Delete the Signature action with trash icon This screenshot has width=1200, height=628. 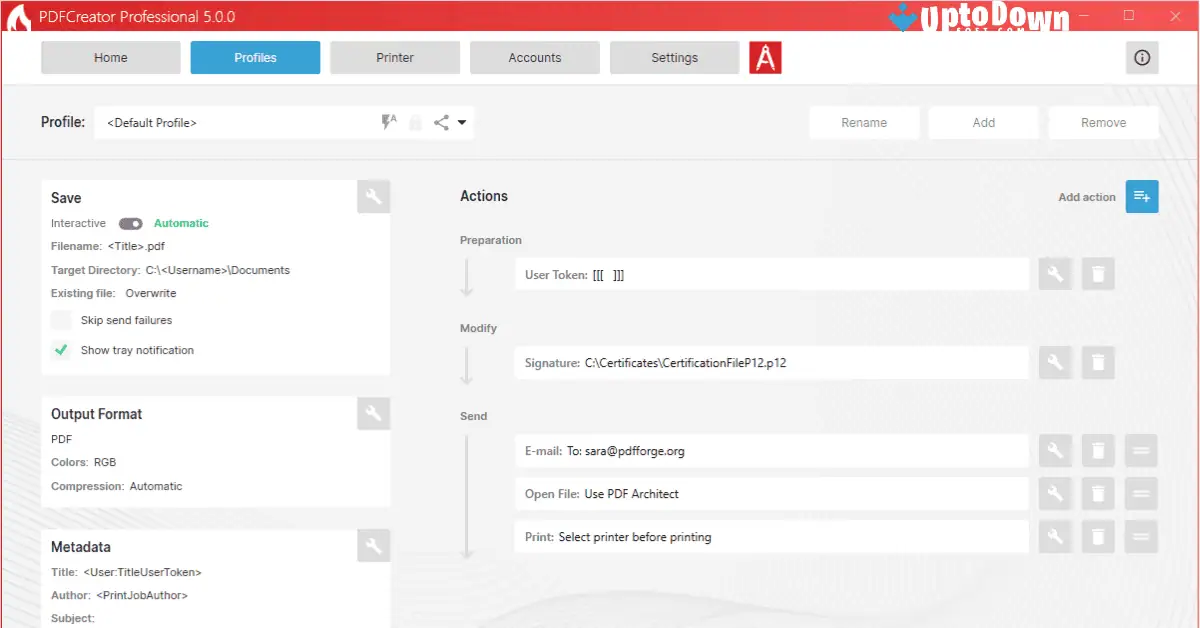(1097, 362)
